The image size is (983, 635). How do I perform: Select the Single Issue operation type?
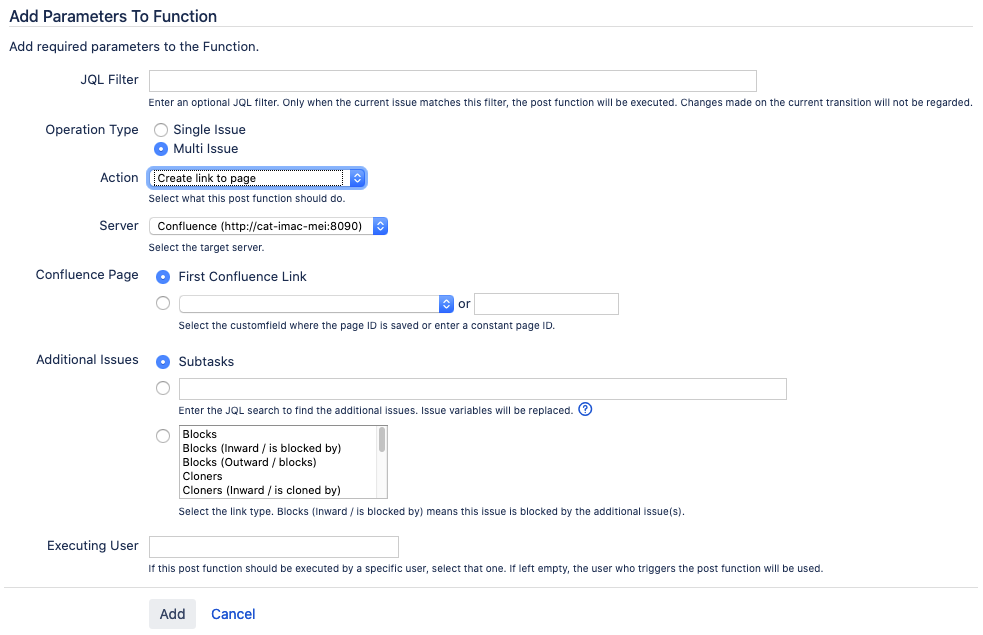tap(161, 130)
